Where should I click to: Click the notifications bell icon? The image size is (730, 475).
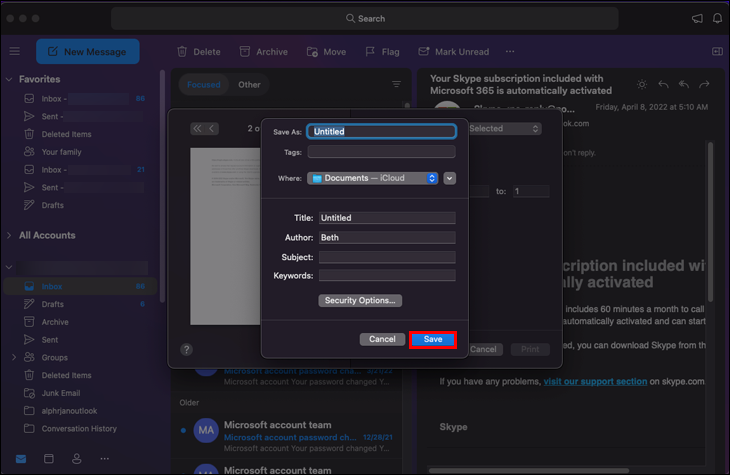point(717,18)
